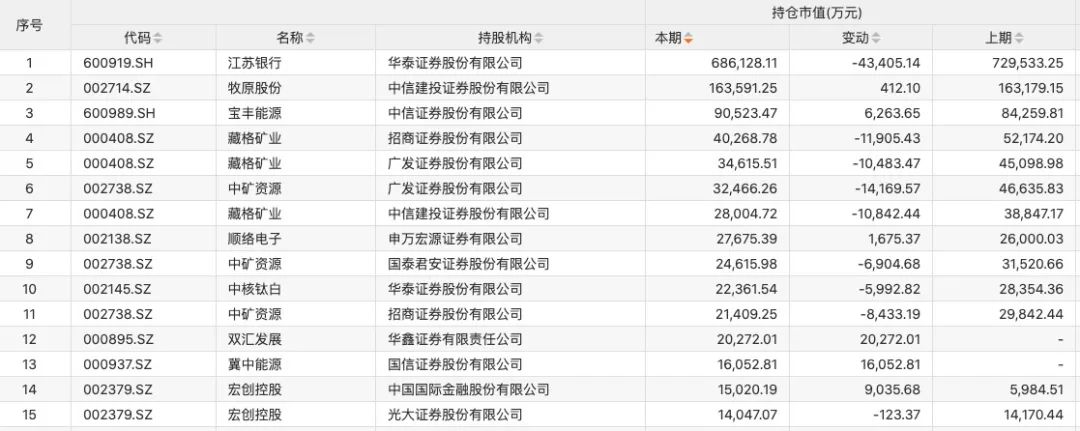This screenshot has width=1080, height=431.
Task: Click value 686,128.11
Action: point(744,63)
